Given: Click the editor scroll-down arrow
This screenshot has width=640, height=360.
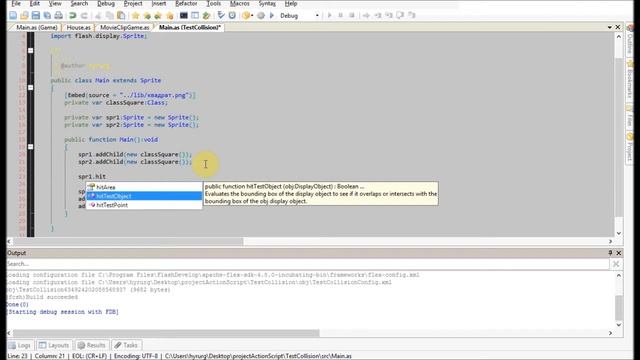Looking at the screenshot, I should (619, 233).
